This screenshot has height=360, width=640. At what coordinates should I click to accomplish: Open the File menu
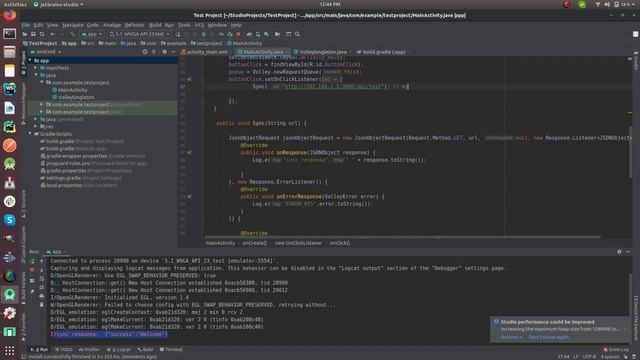[x=25, y=25]
